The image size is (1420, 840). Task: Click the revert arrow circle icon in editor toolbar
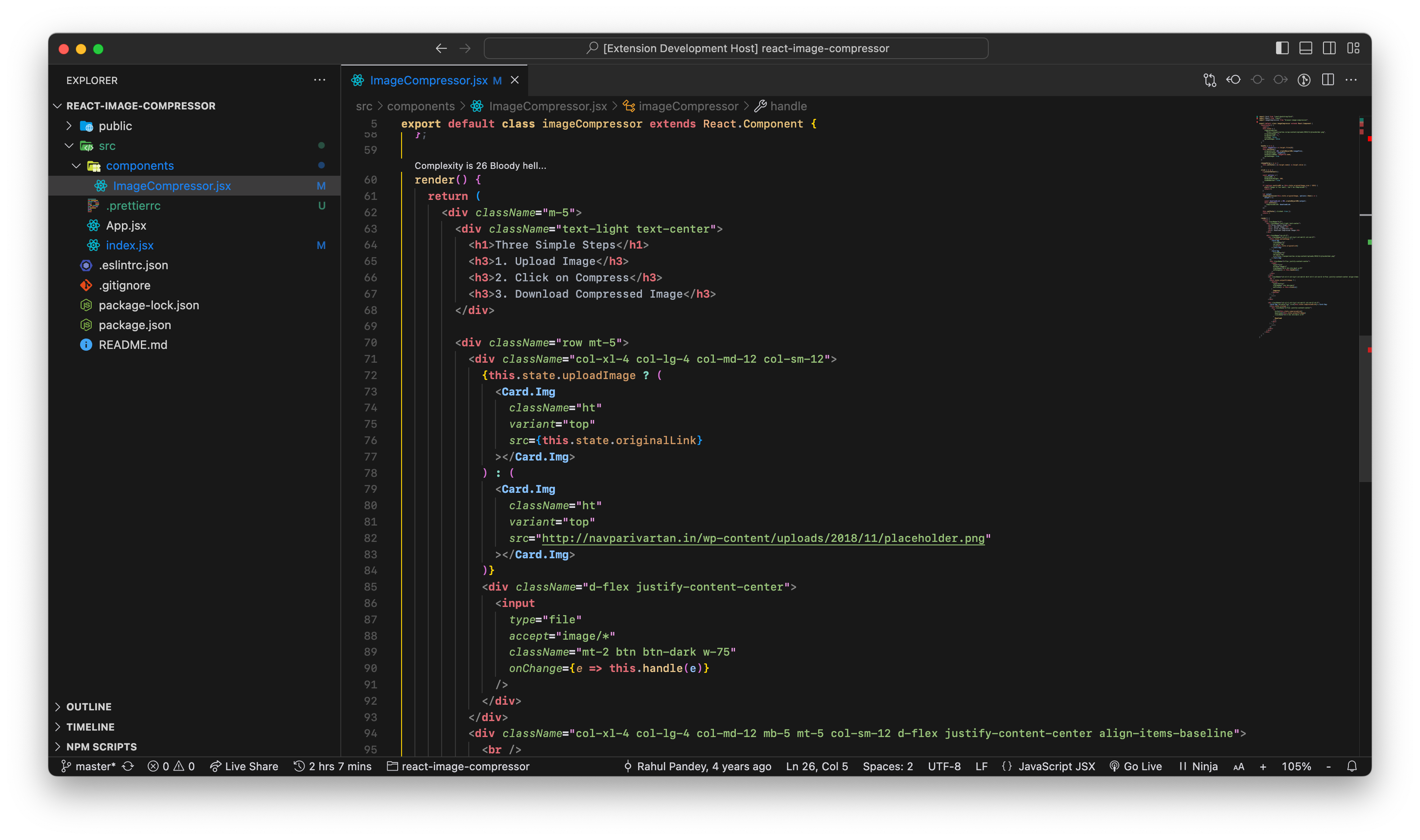pyautogui.click(x=1233, y=81)
